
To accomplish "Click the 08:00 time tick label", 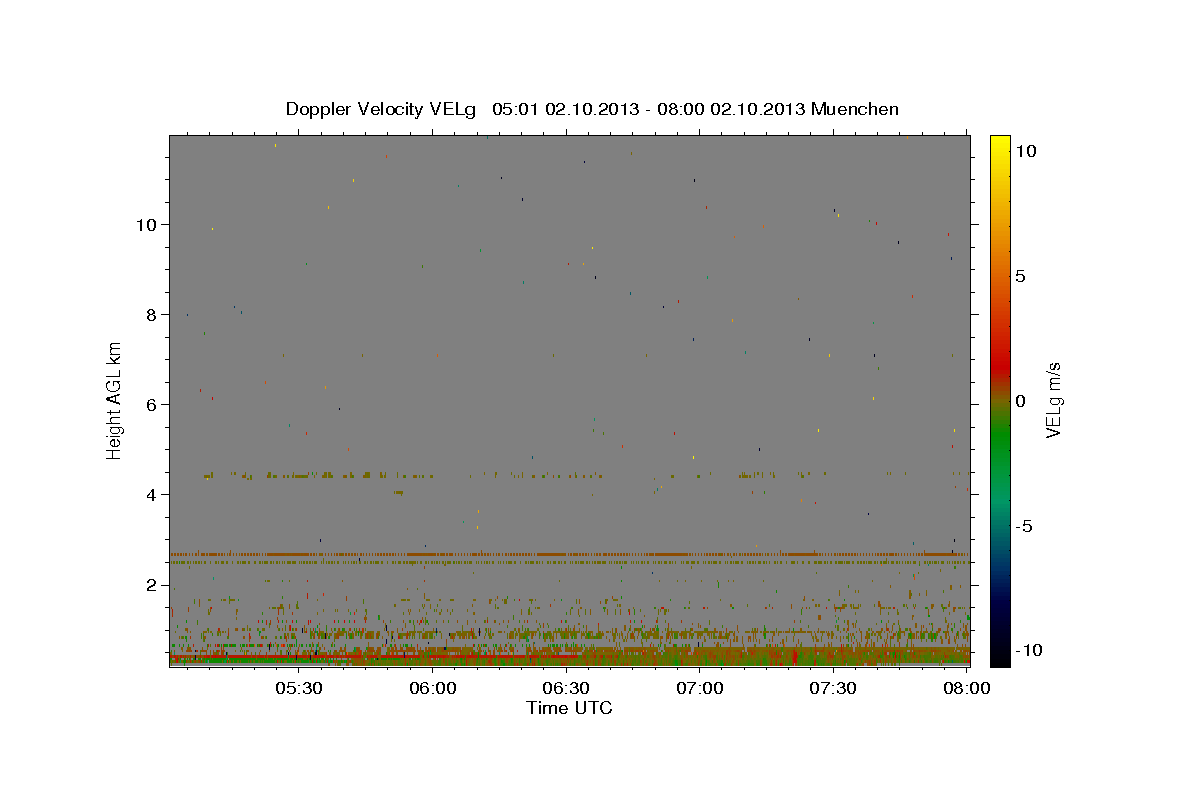I will pyautogui.click(x=966, y=688).
